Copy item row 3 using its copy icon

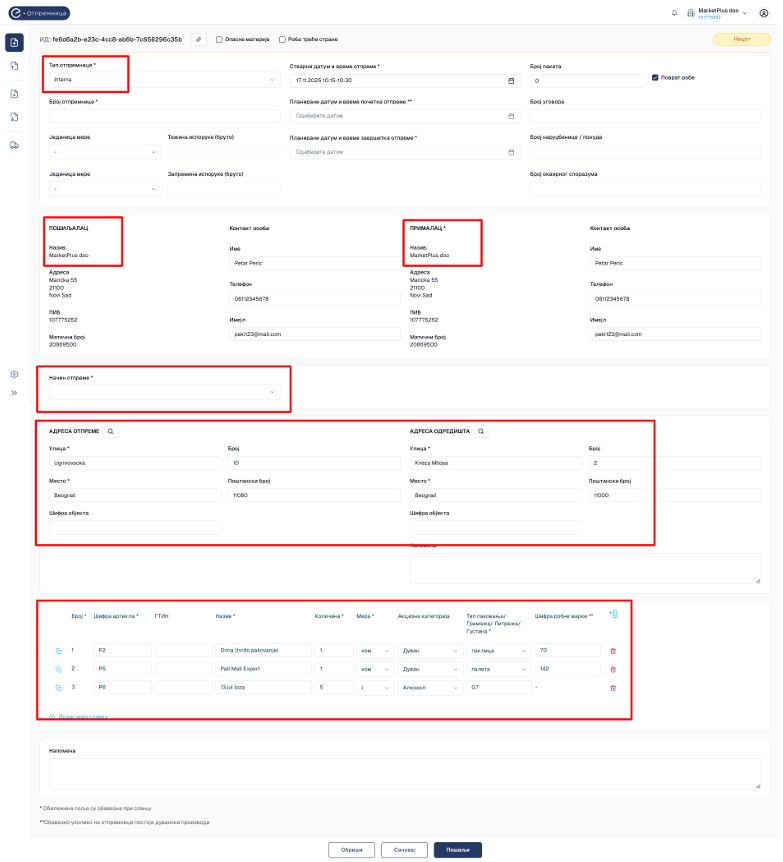click(59, 687)
